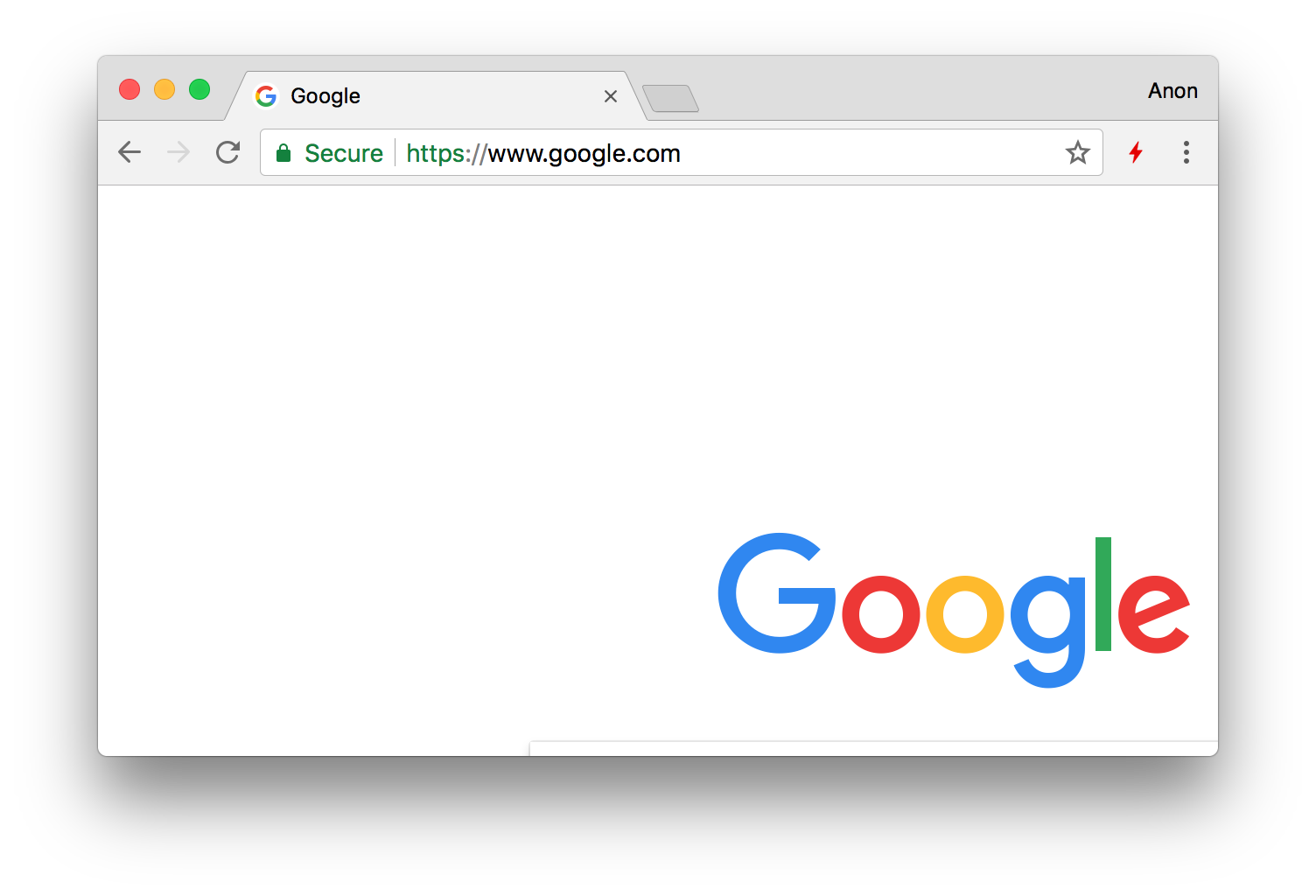Open the red lightning bolt extension
This screenshot has height=896, width=1316.
[1136, 152]
